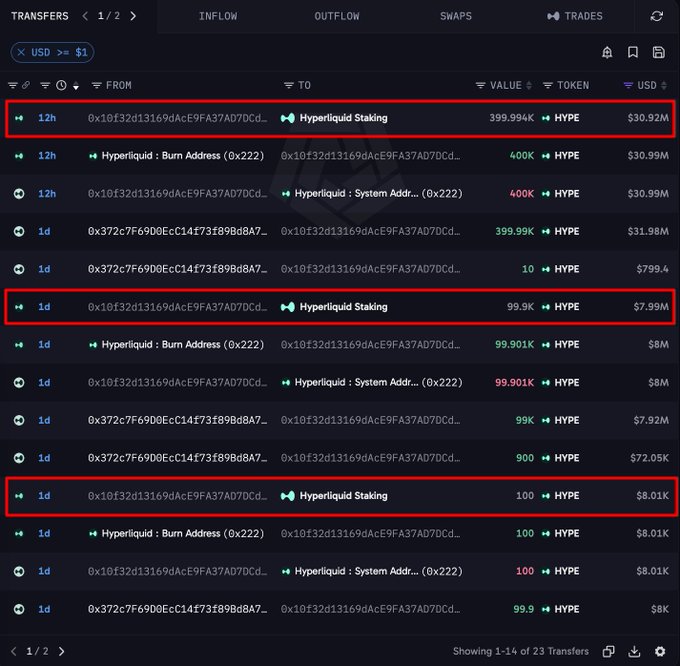This screenshot has width=680, height=666.
Task: Open the SWAPS tab
Action: point(456,16)
